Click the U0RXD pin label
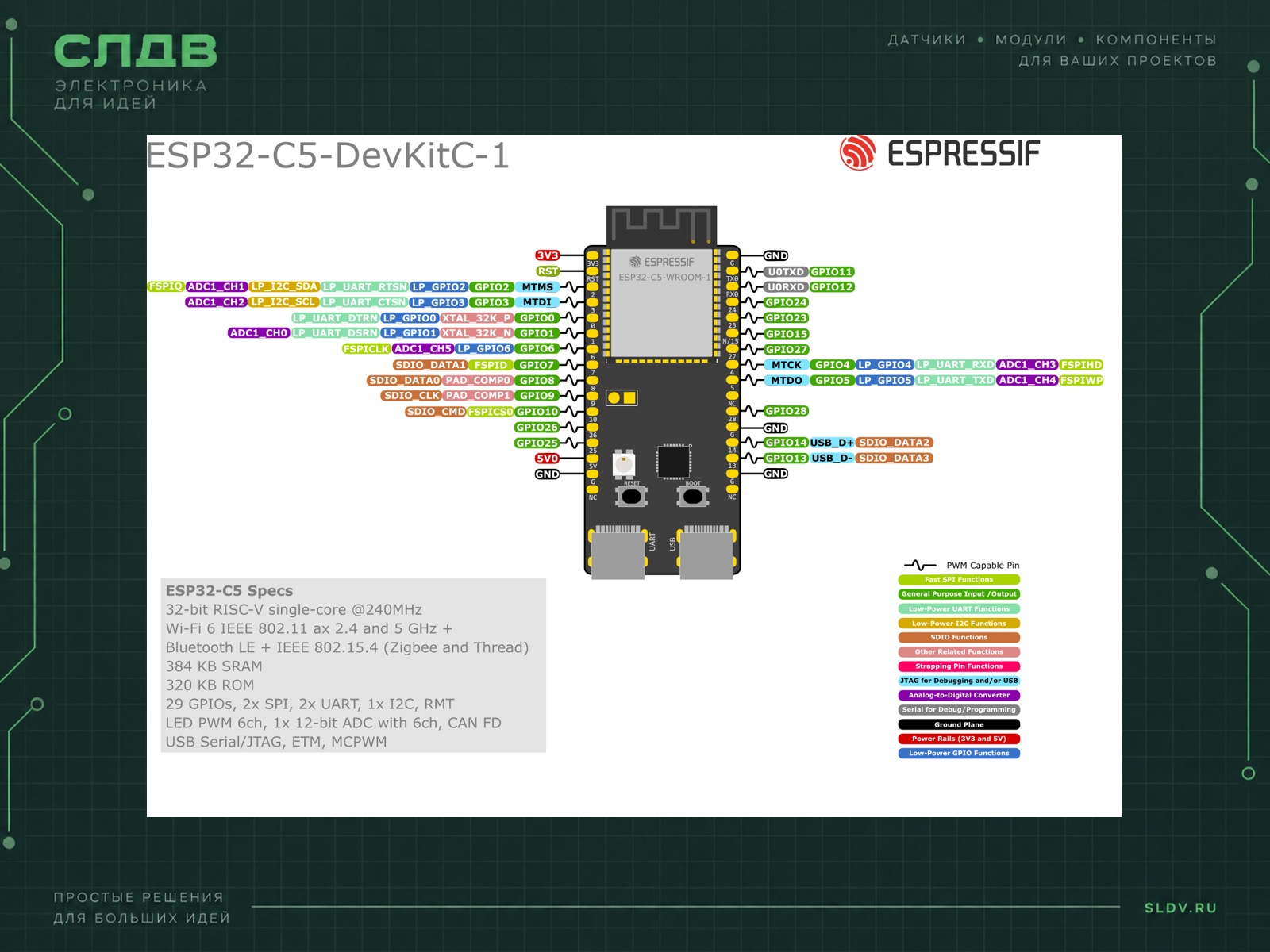Viewport: 1270px width, 952px height. [x=786, y=287]
